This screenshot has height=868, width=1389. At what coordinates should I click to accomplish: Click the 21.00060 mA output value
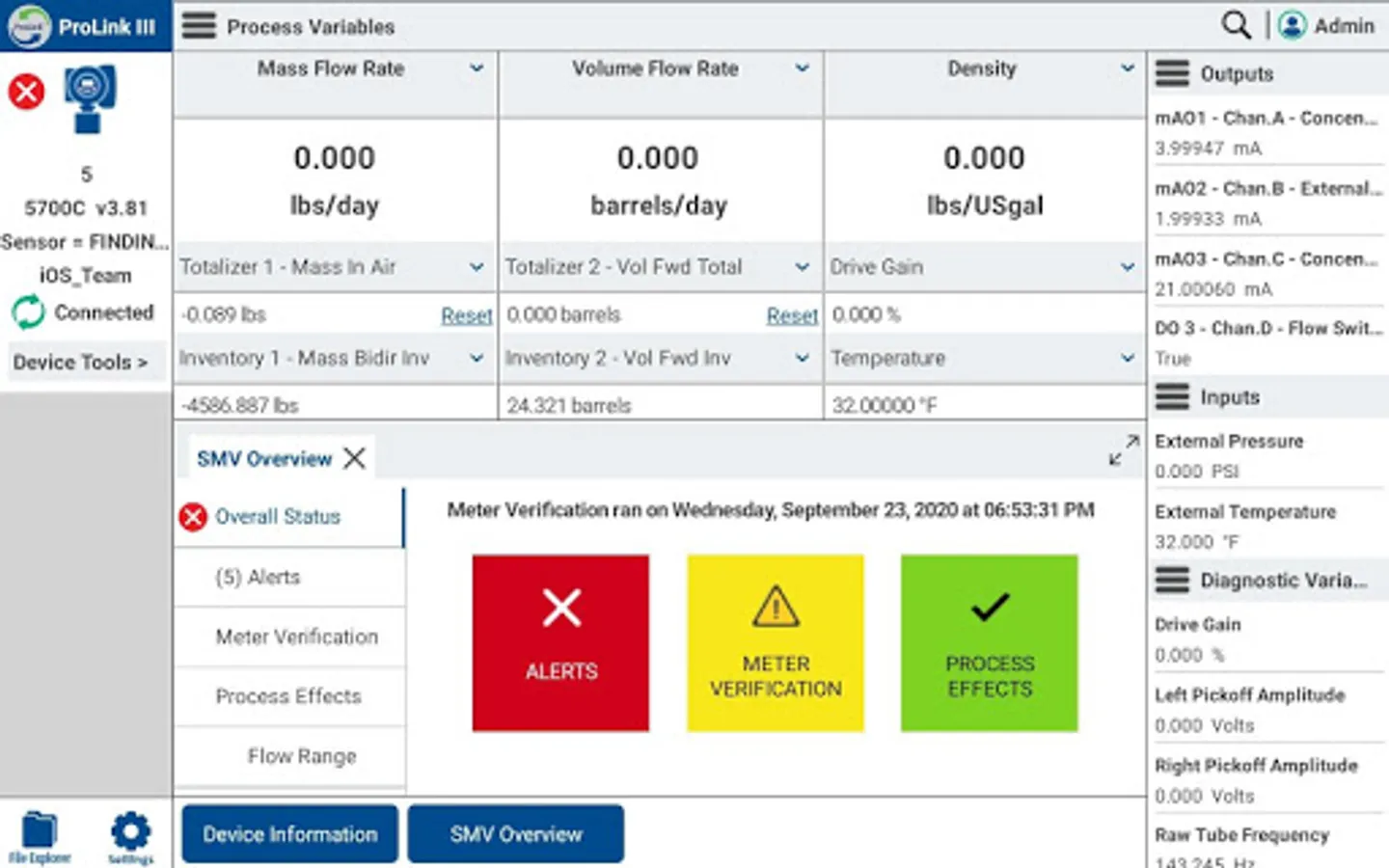(x=1213, y=289)
